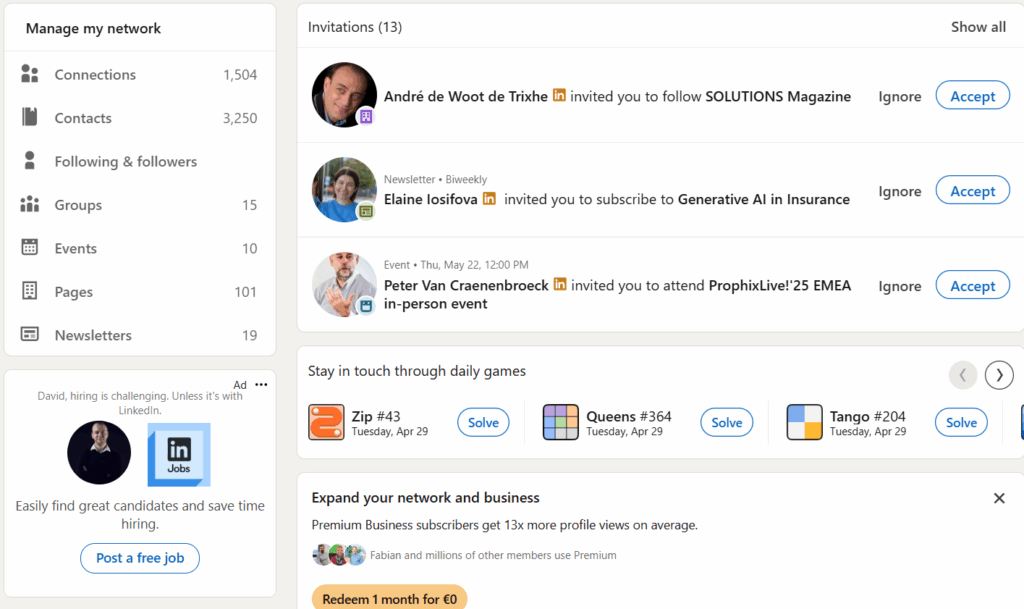
Task: Click the LinkedIn Jobs ad logo
Action: pos(179,454)
